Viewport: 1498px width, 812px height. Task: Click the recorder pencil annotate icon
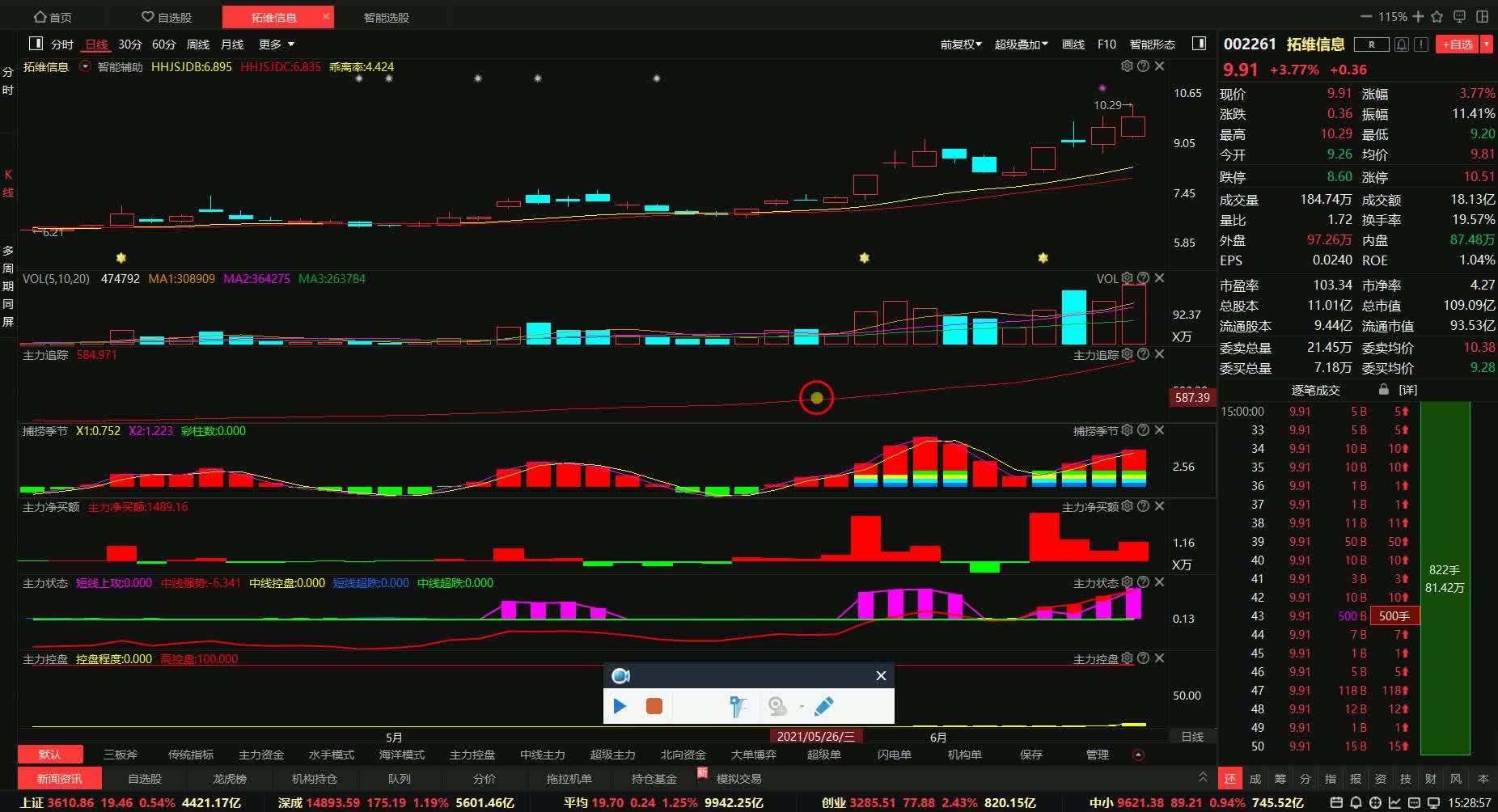(823, 706)
